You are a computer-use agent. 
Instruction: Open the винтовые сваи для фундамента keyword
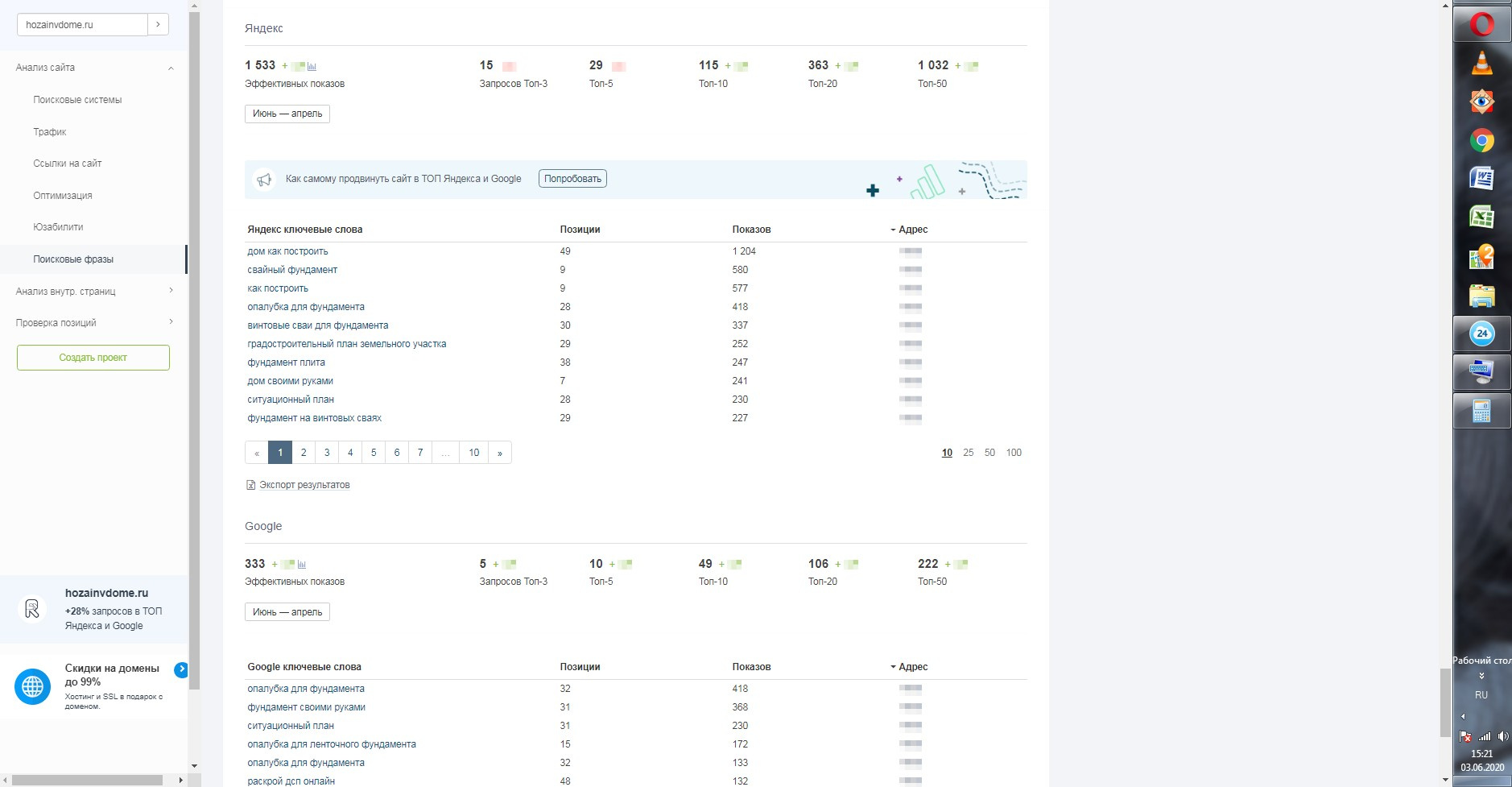point(318,325)
